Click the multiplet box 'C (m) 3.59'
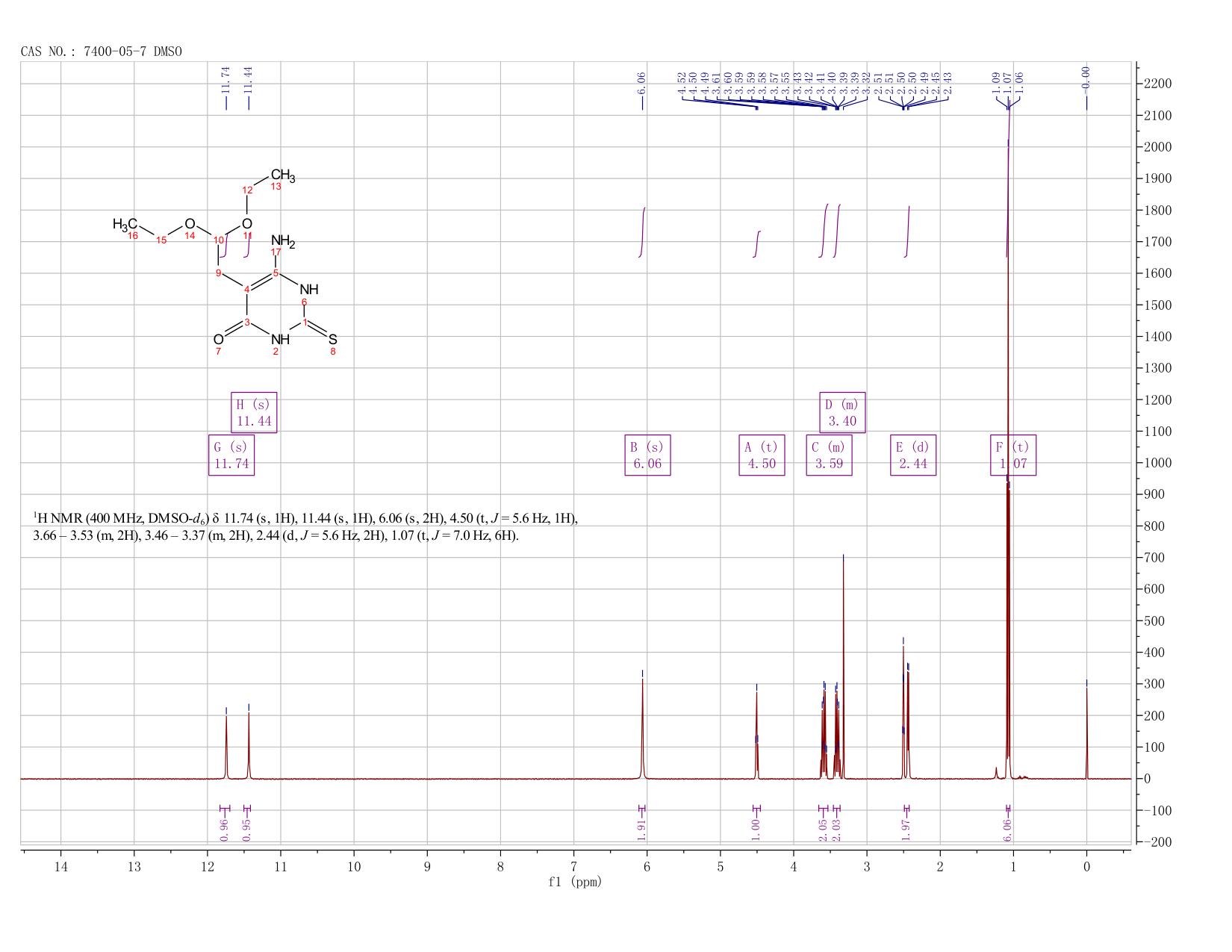 [x=829, y=455]
